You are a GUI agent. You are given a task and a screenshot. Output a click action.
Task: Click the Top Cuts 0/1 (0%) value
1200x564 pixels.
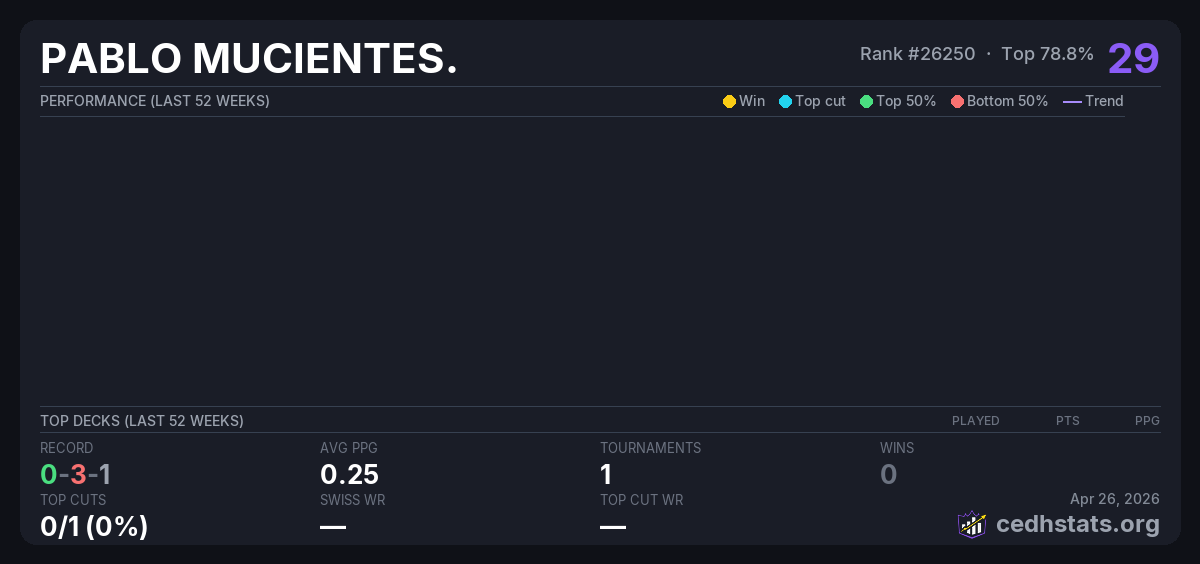(94, 526)
